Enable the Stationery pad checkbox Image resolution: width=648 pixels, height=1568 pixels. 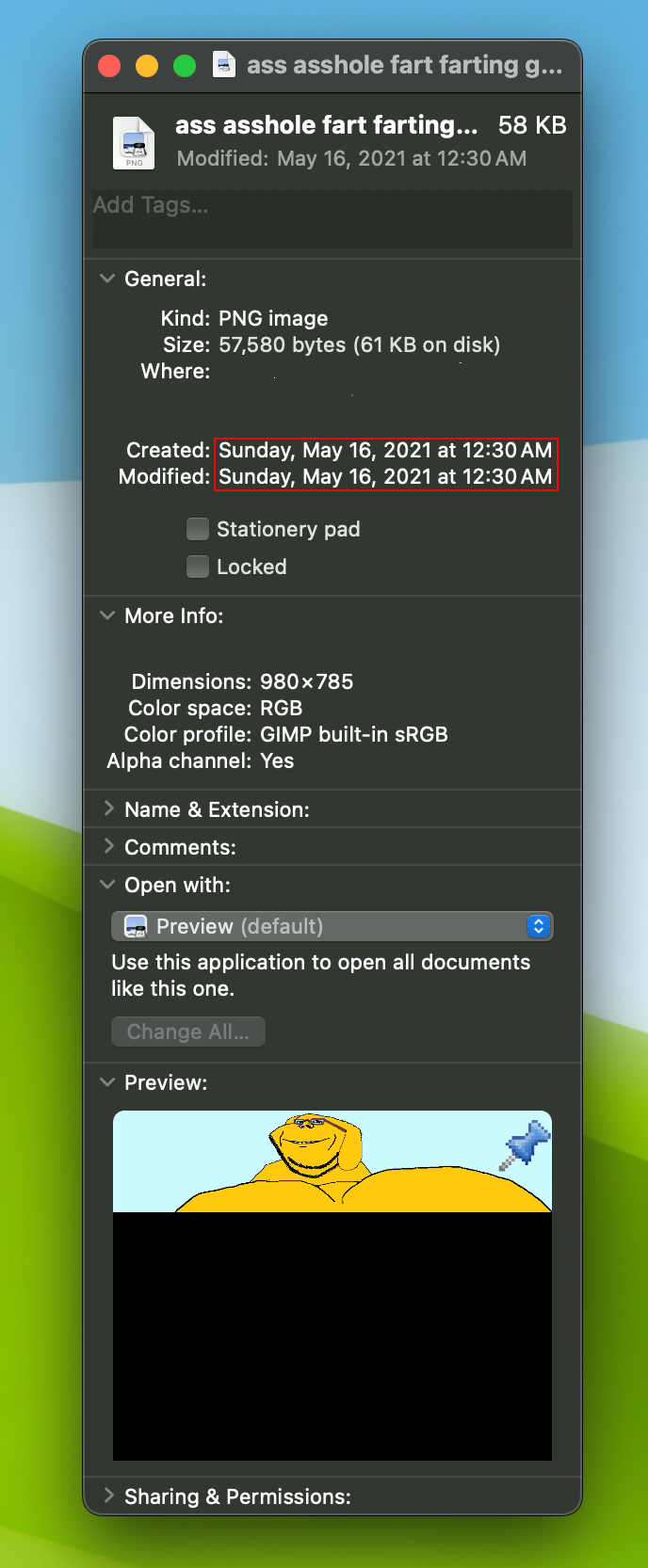pos(198,529)
